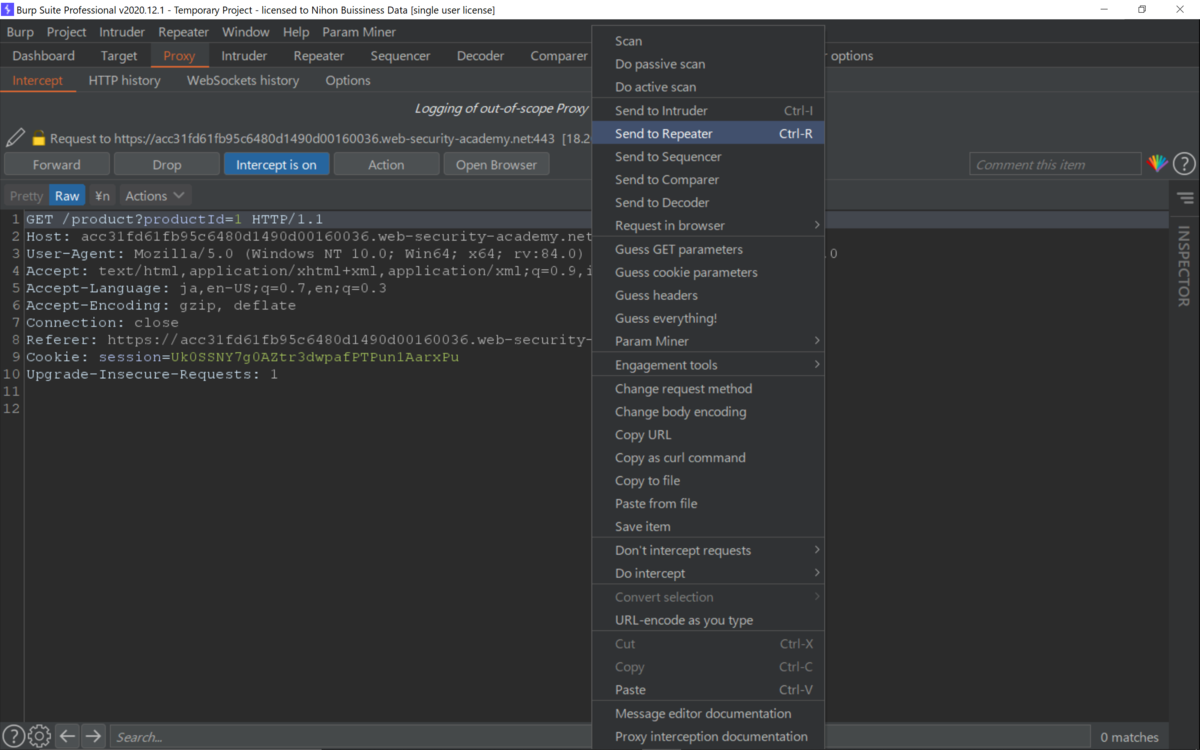Expand Request in browser submenu
This screenshot has height=750, width=1200.
tap(708, 225)
